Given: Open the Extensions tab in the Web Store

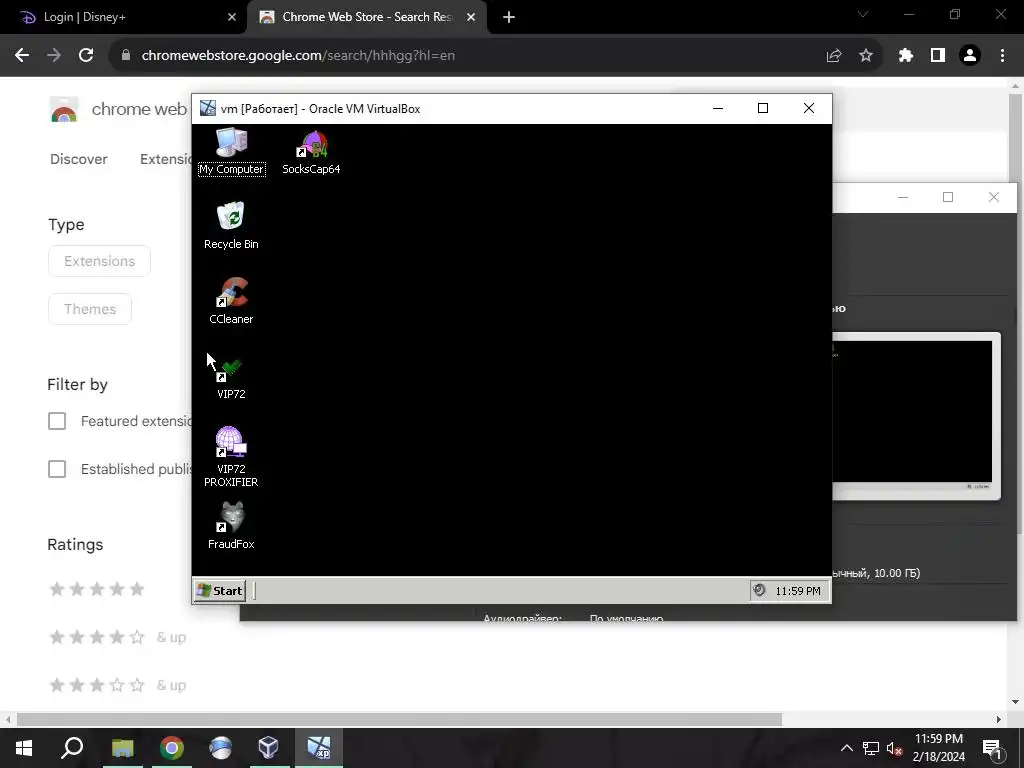Looking at the screenshot, I should 166,159.
